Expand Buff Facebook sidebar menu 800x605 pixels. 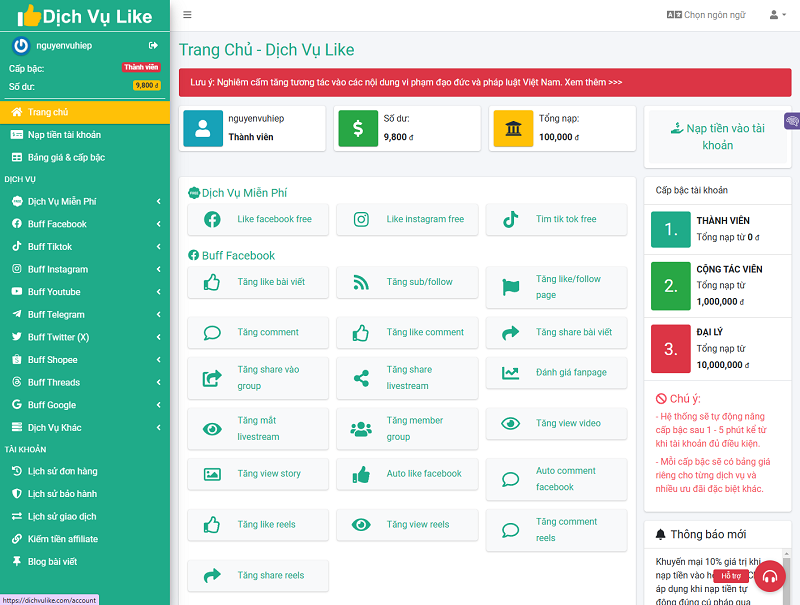[x=85, y=224]
